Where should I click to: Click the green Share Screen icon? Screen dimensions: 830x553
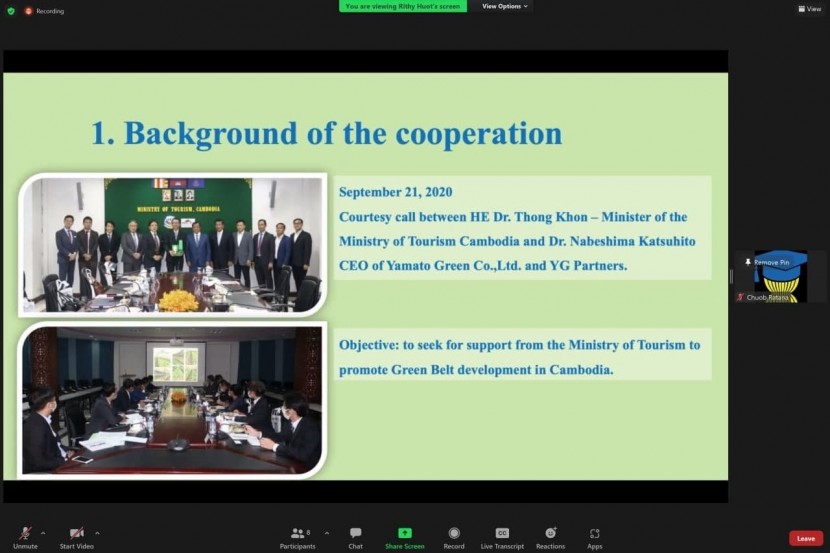(x=405, y=534)
